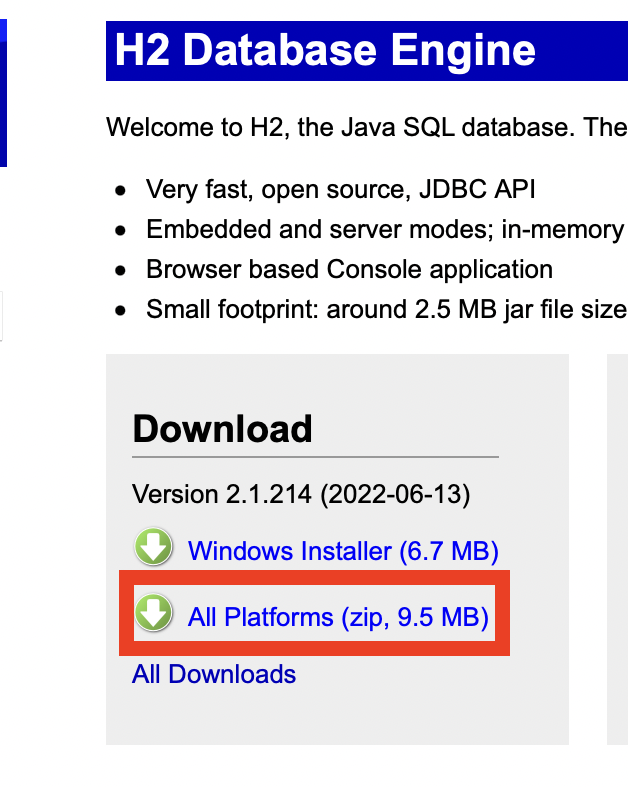The width and height of the screenshot is (628, 787).
Task: Click the 'Browser based Console application' line
Action: [349, 269]
